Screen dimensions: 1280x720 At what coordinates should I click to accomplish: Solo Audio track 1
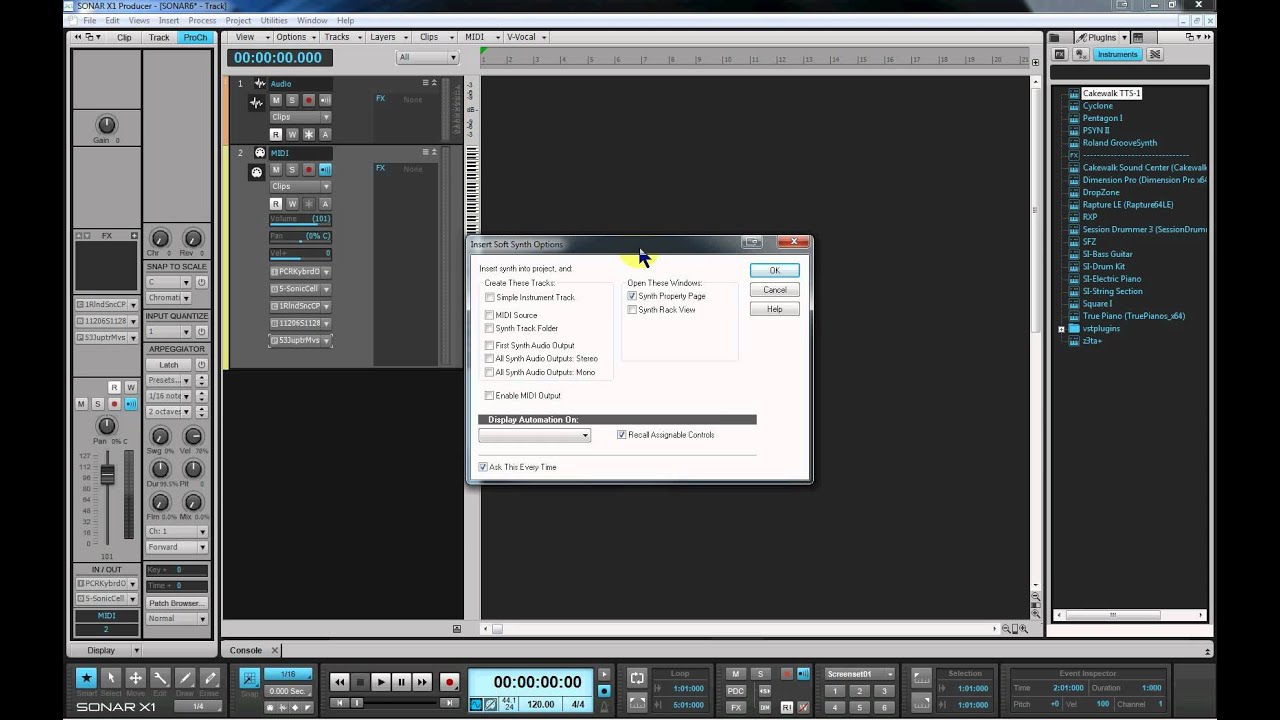pos(292,100)
